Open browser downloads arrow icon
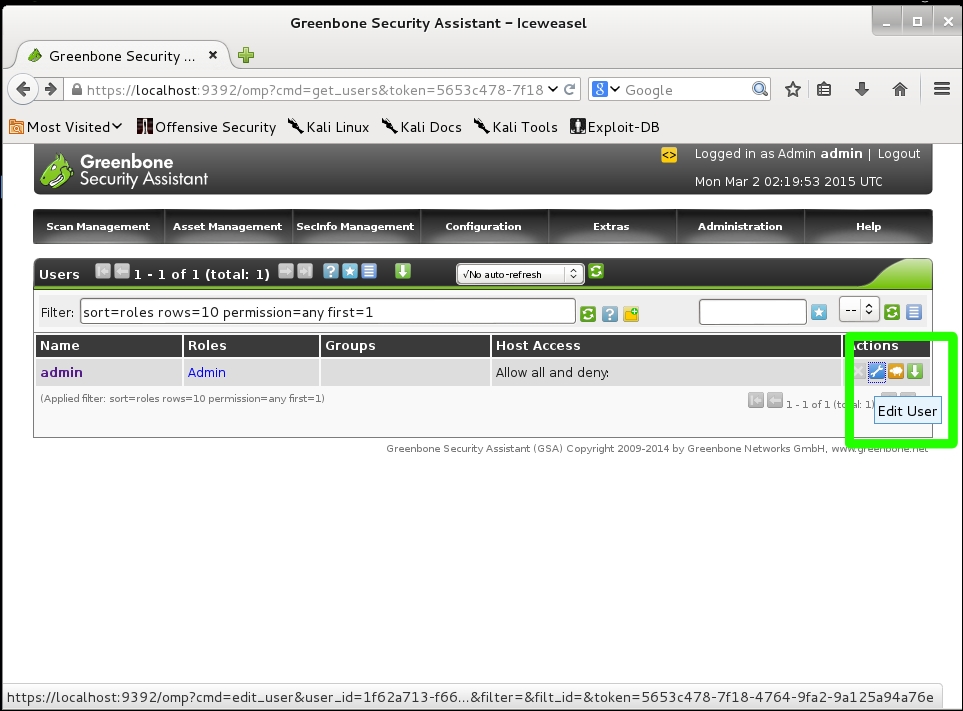 point(862,90)
